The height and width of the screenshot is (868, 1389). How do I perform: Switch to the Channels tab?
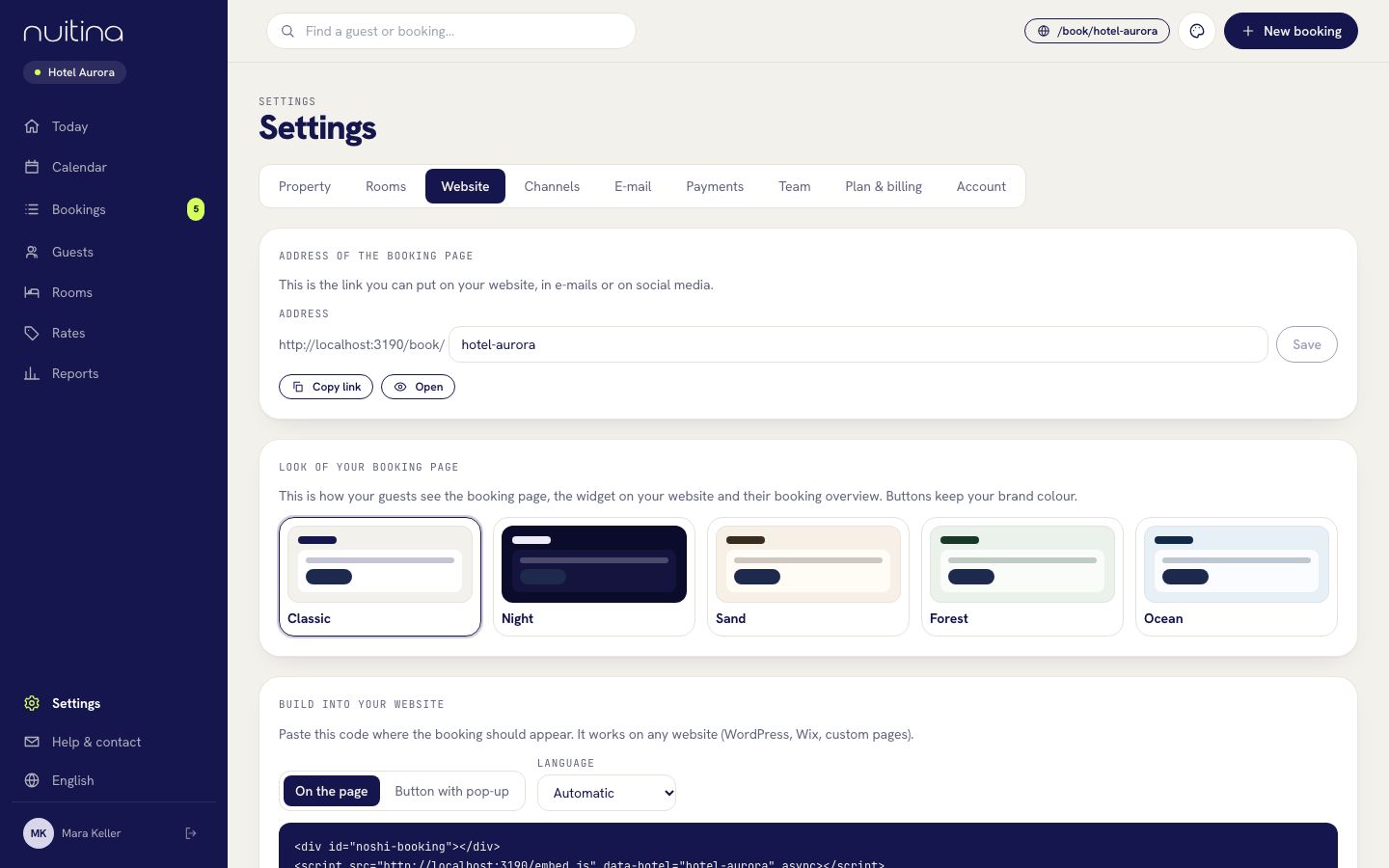pyautogui.click(x=552, y=186)
